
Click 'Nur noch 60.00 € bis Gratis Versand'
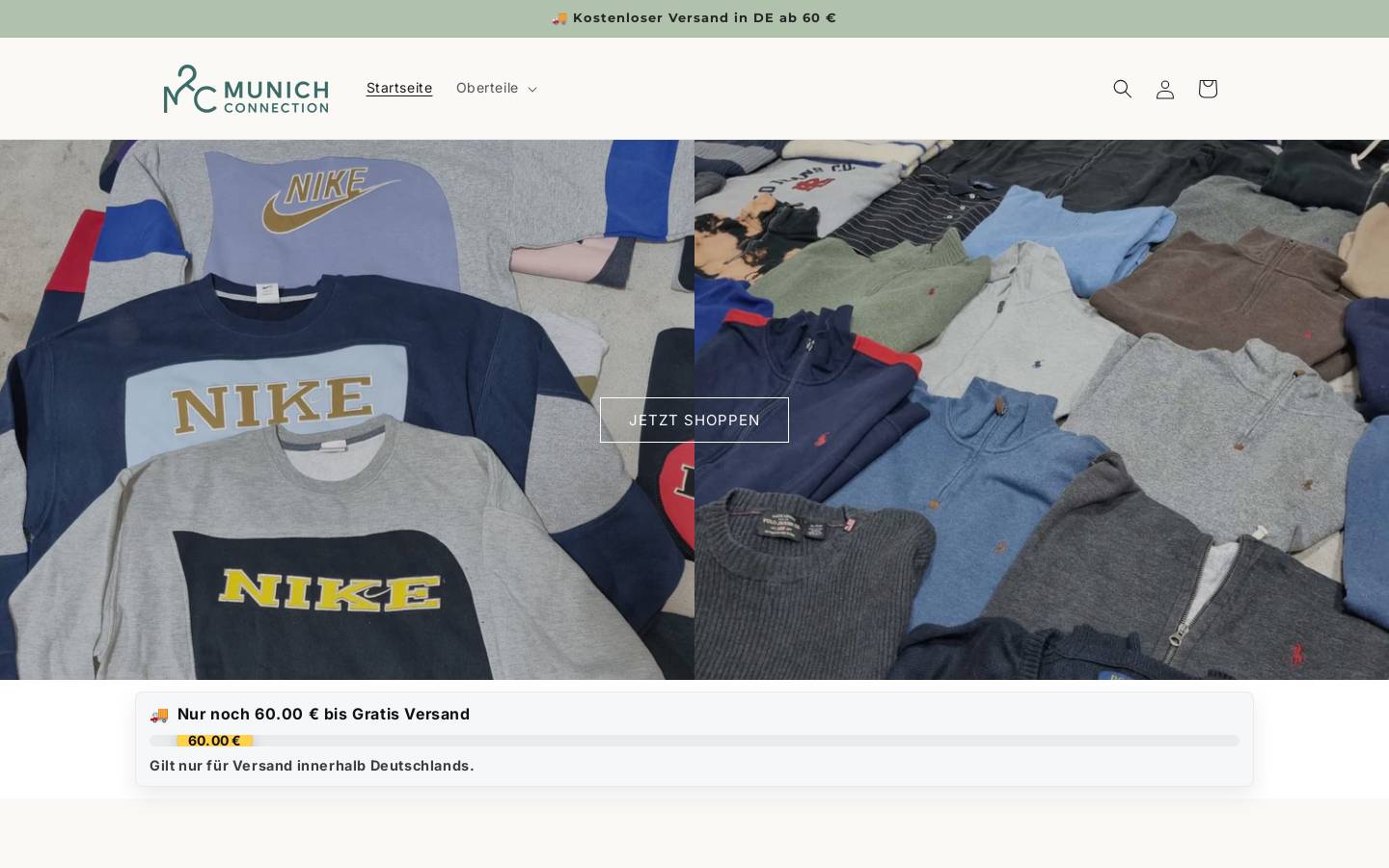click(323, 714)
